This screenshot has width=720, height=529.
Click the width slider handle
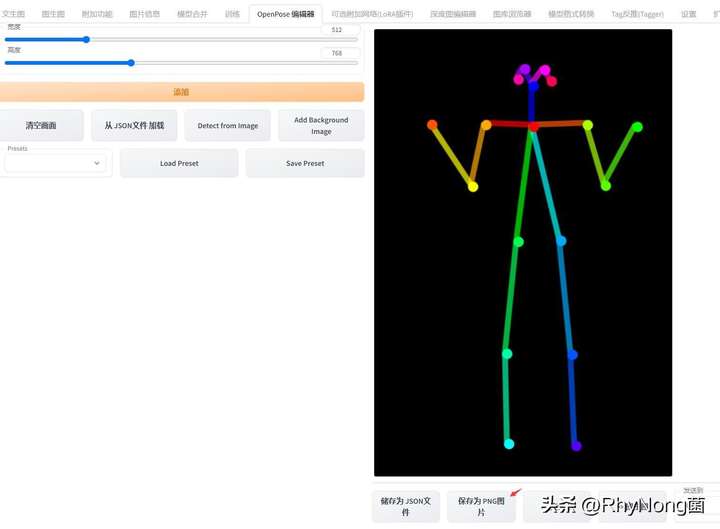(86, 39)
